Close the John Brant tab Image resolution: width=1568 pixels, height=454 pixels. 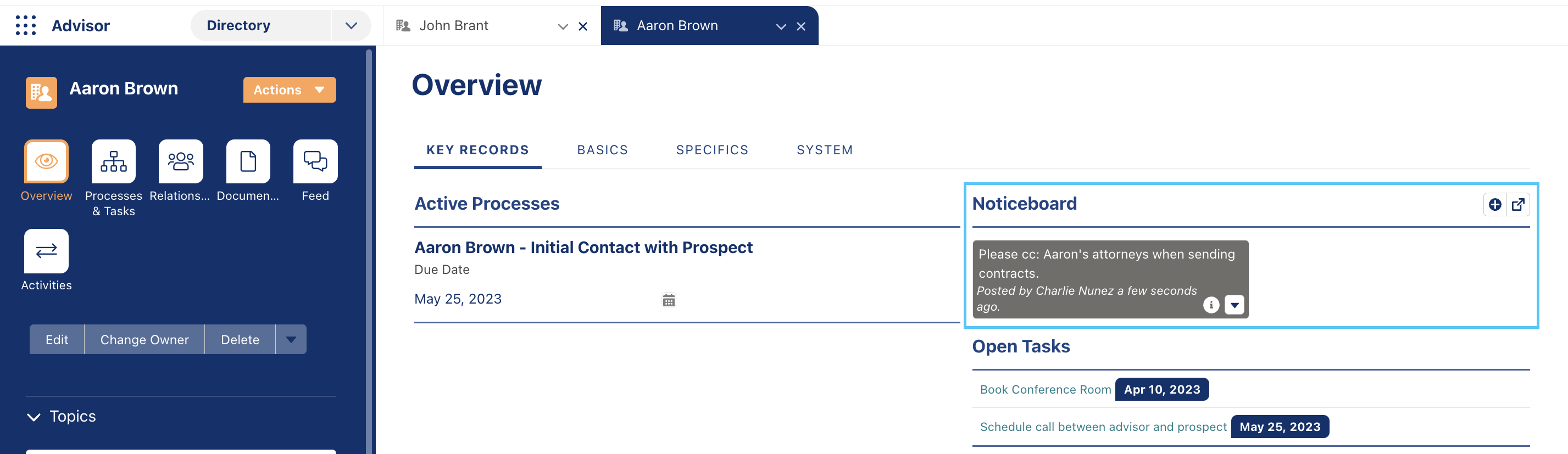click(582, 26)
